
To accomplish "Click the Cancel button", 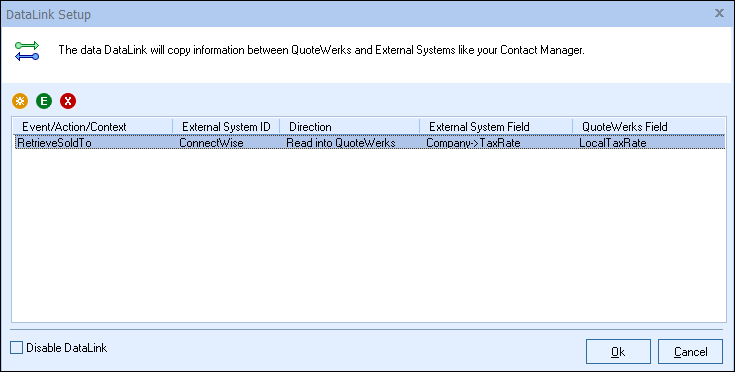I will [x=690, y=351].
